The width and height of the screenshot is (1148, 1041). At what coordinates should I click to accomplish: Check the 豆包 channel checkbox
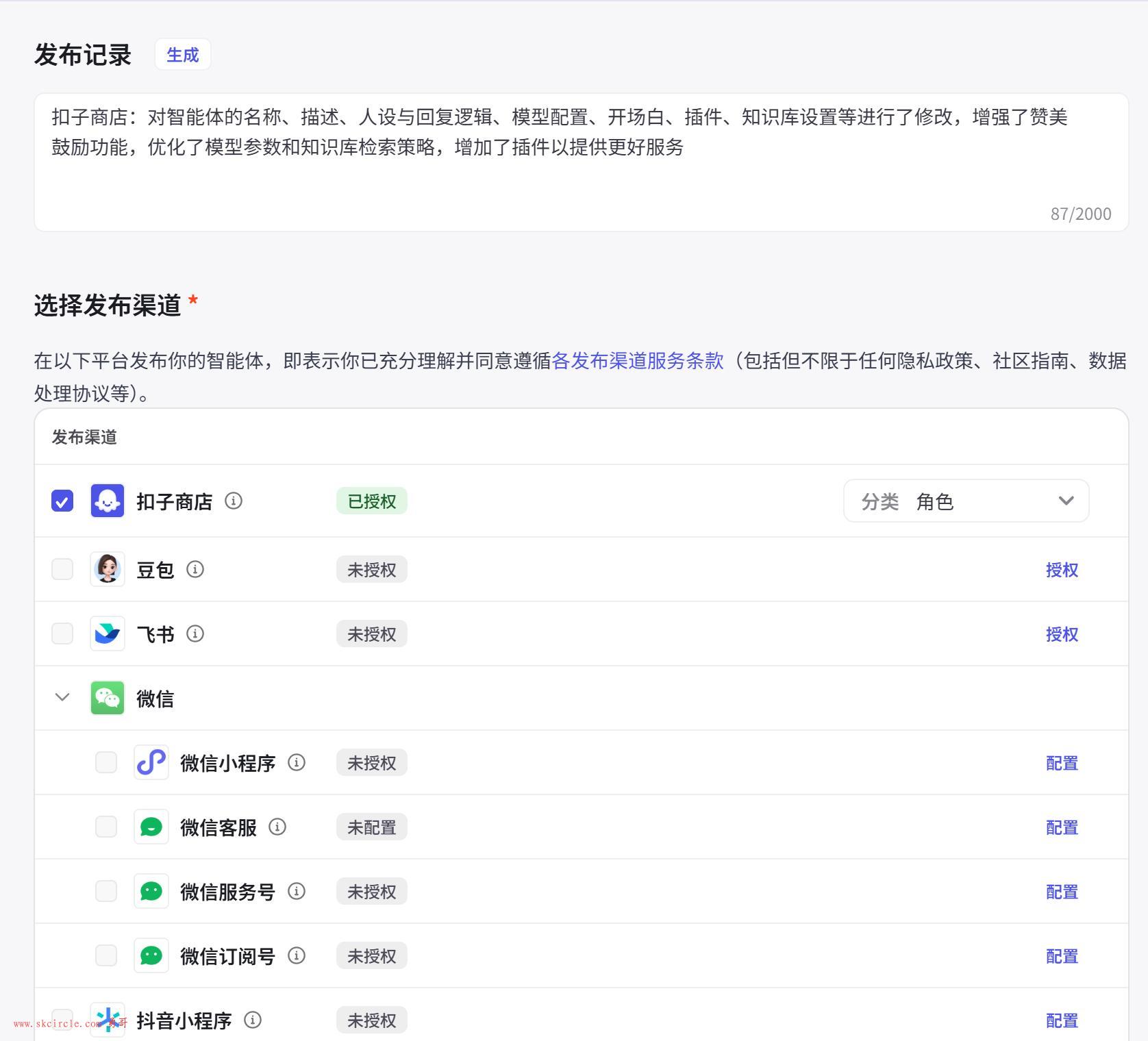point(62,569)
